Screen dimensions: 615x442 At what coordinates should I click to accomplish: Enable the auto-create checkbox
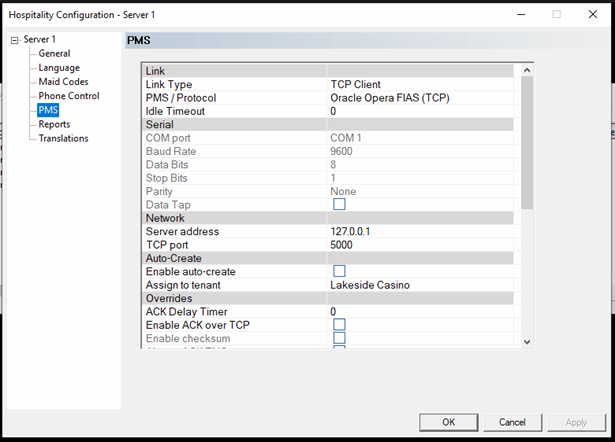[339, 271]
